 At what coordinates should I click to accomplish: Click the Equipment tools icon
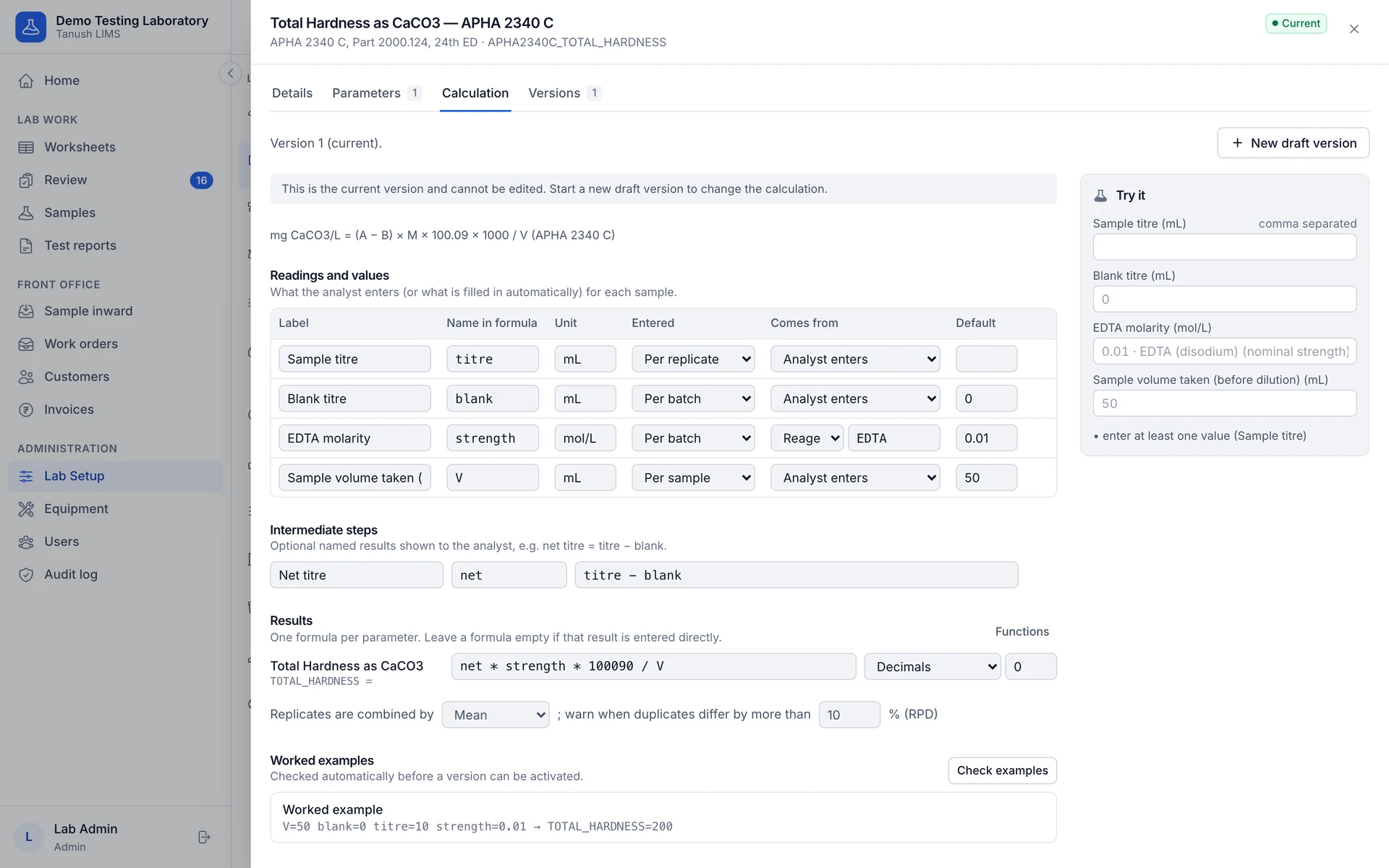point(26,509)
